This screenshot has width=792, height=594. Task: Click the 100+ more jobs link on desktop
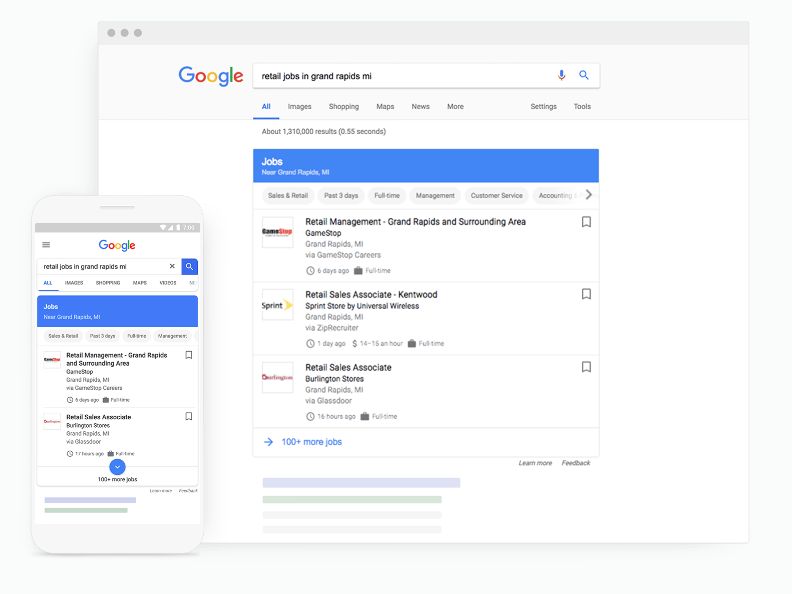pos(311,442)
